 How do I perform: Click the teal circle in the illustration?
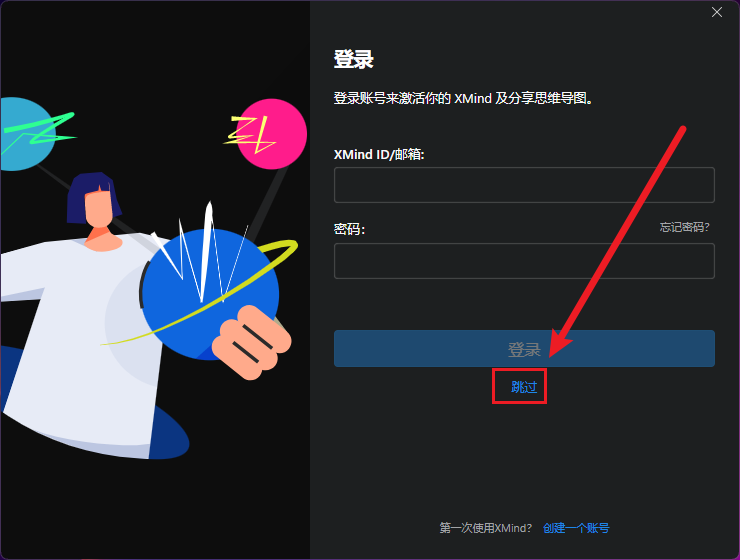[x=24, y=134]
